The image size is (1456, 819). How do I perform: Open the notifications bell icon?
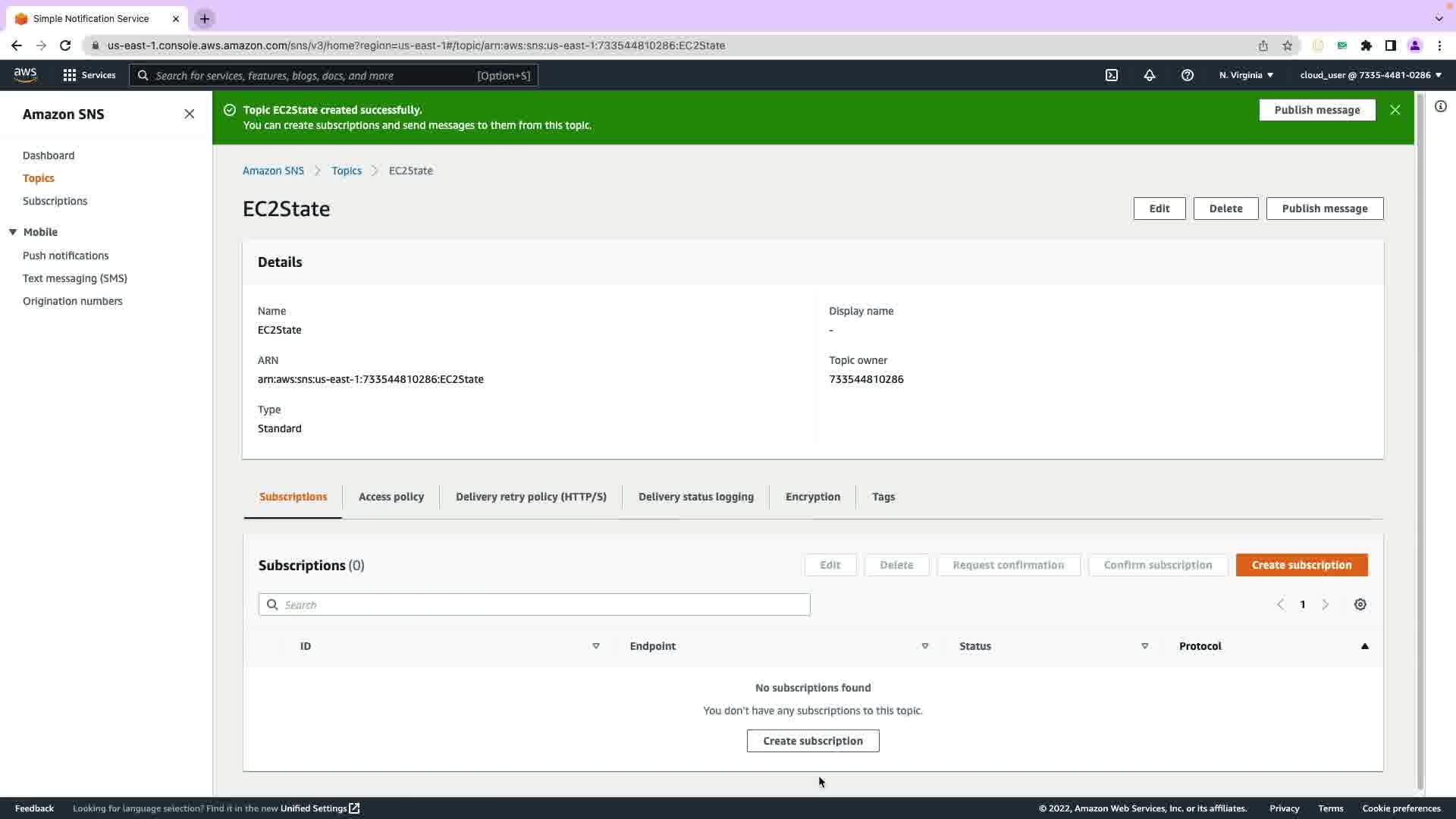coord(1150,75)
